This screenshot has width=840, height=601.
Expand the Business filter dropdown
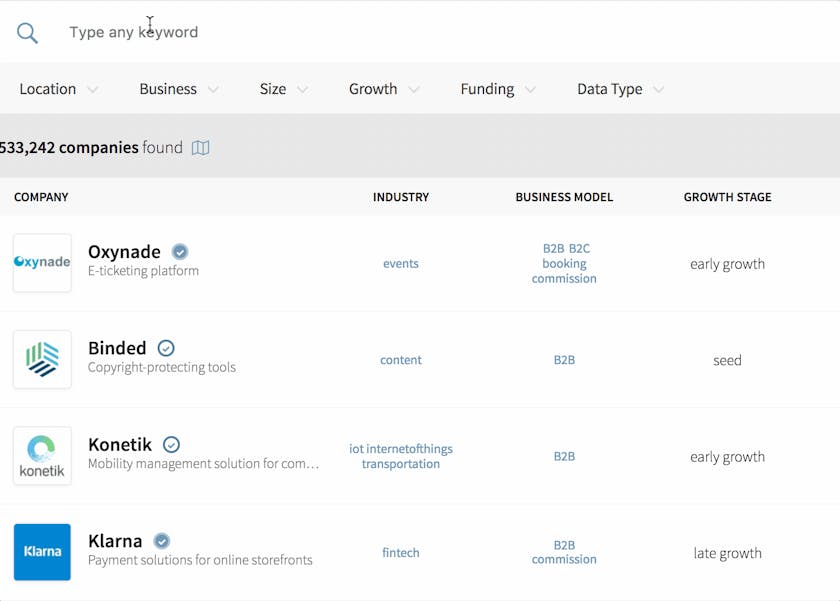[x=179, y=89]
